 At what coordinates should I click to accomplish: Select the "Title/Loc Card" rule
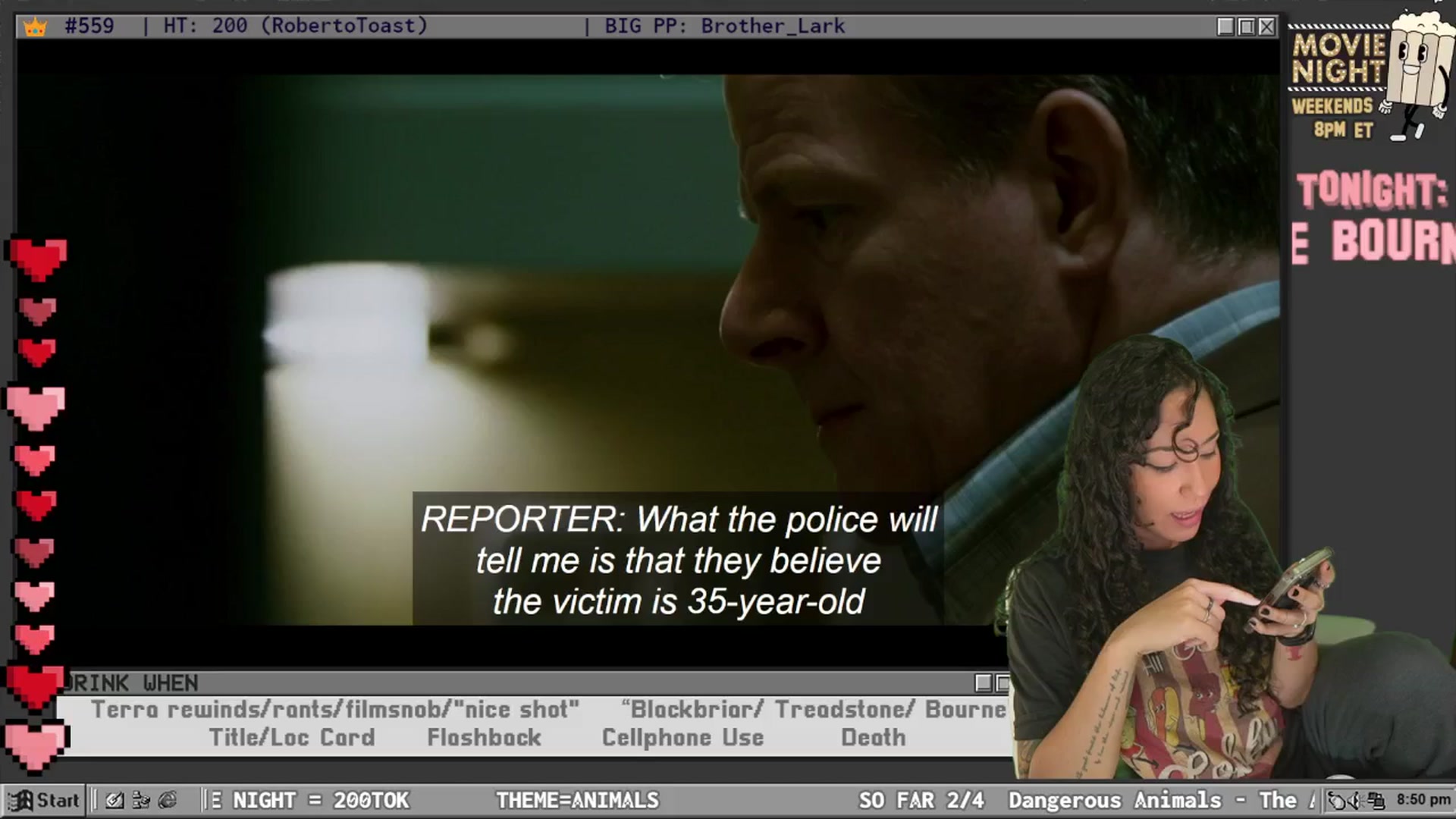tap(292, 737)
